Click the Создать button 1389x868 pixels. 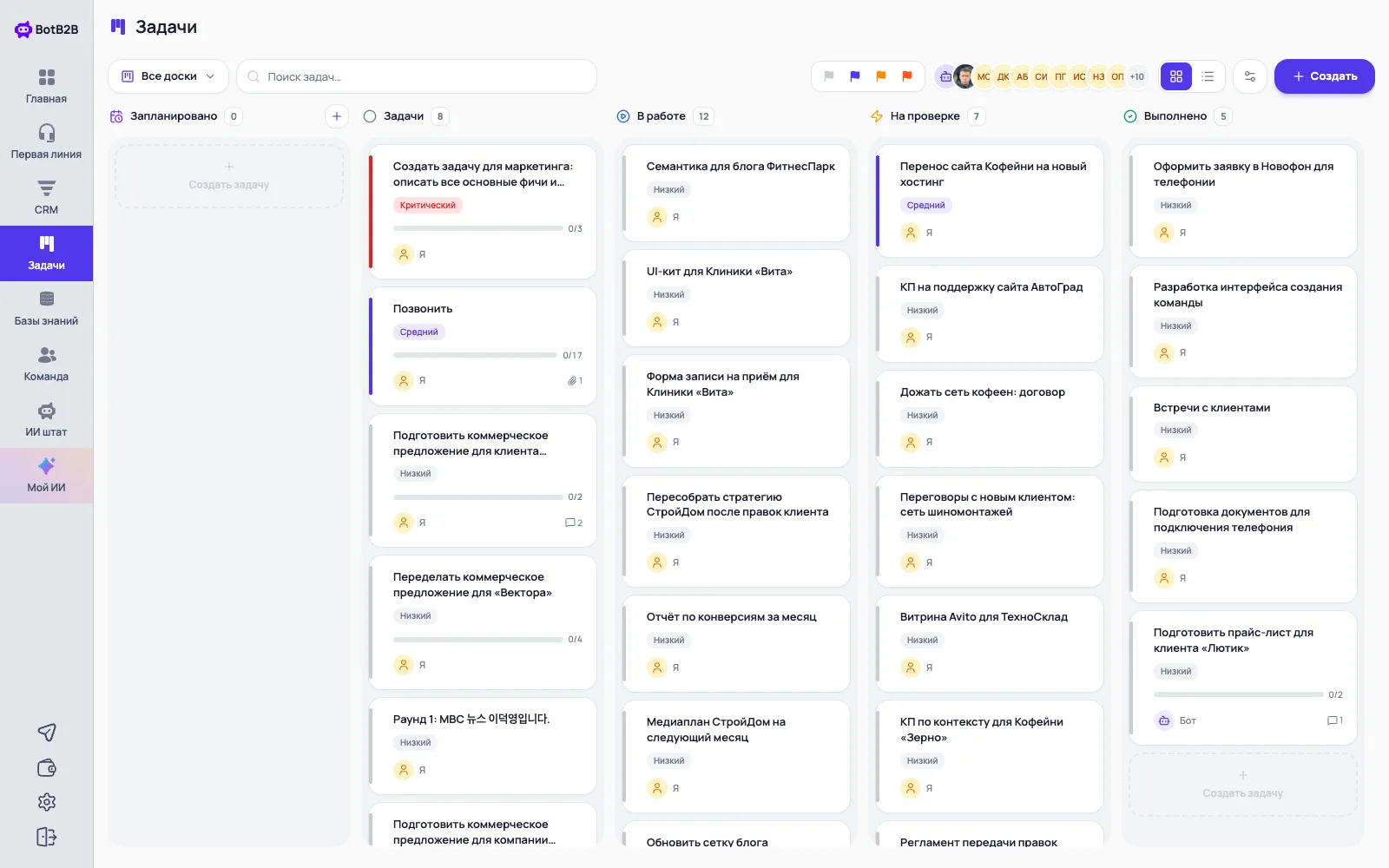click(1324, 76)
